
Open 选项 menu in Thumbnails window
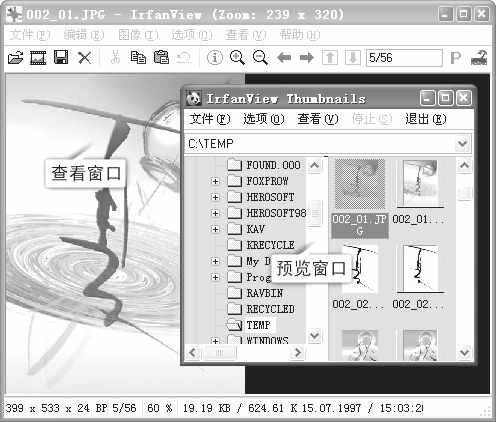264,119
